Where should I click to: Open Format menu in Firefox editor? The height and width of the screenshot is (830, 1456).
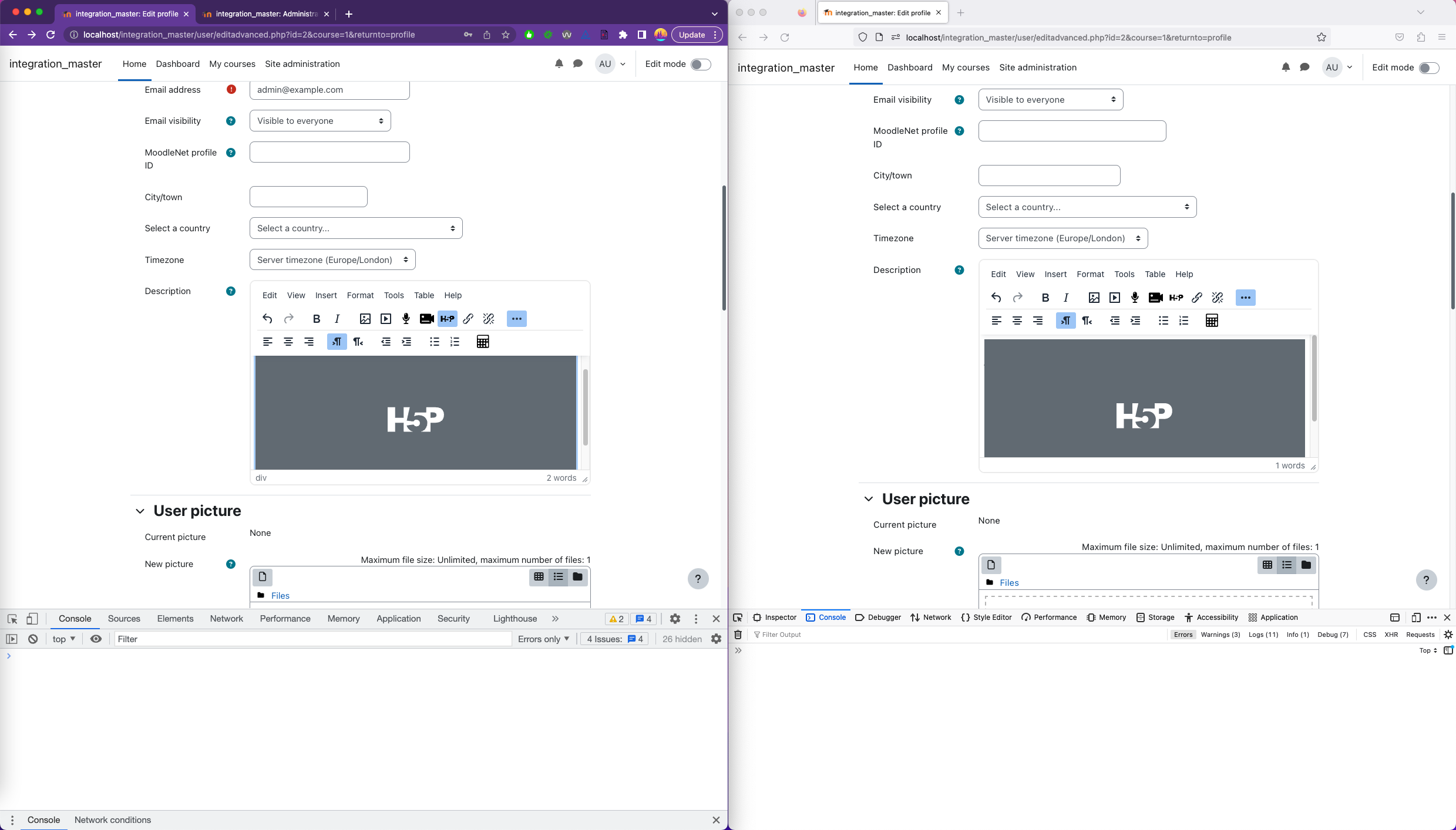1090,274
